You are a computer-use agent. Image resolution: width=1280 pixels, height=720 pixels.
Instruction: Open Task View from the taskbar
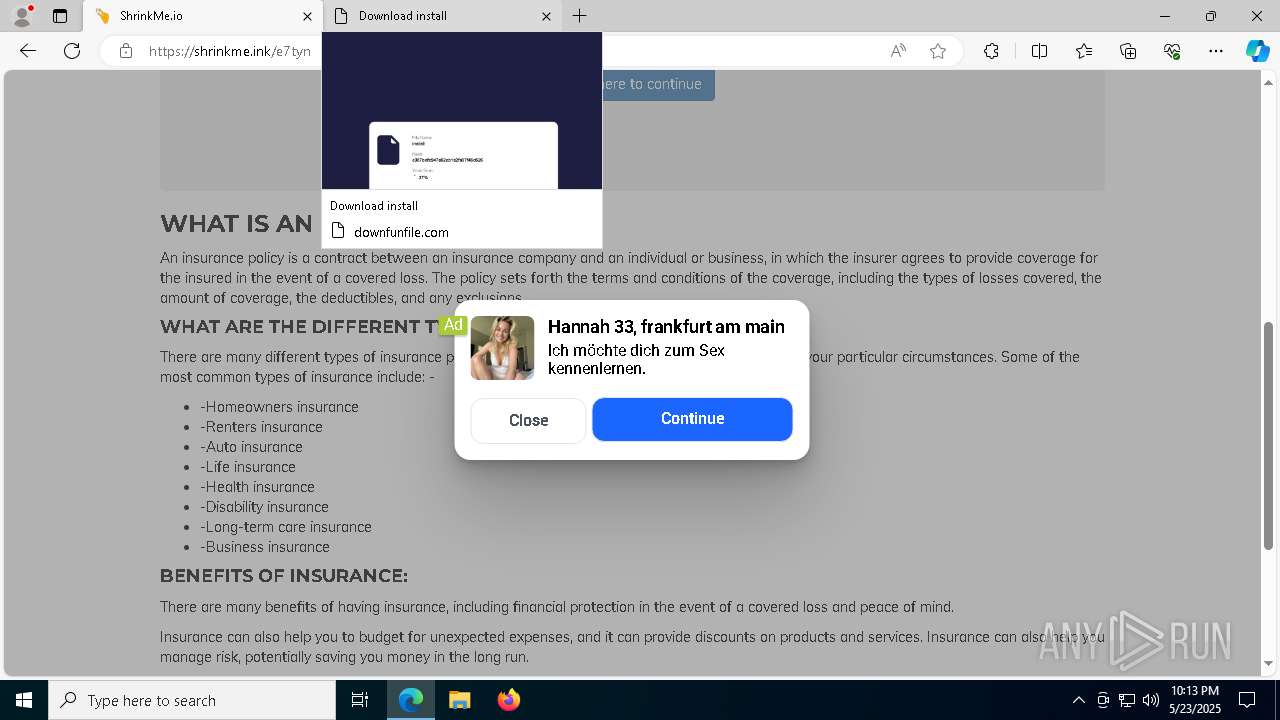360,700
